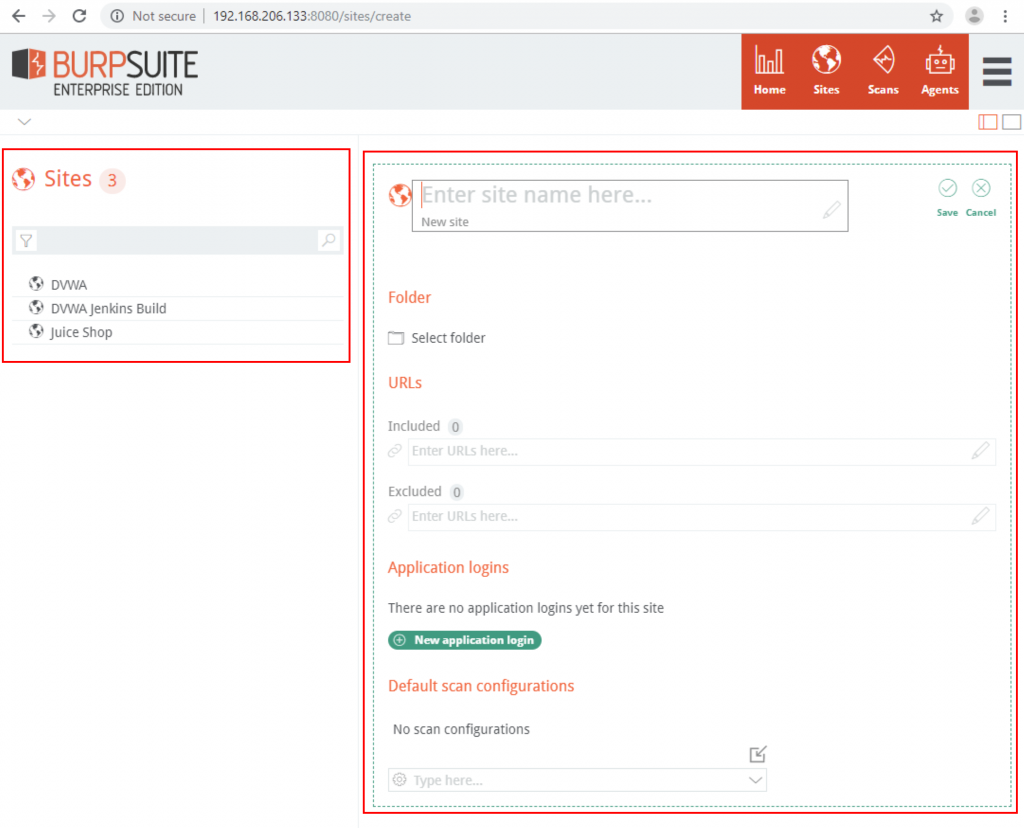Select DVWA Jenkins Build site
Viewport: 1024px width, 828px height.
click(108, 308)
